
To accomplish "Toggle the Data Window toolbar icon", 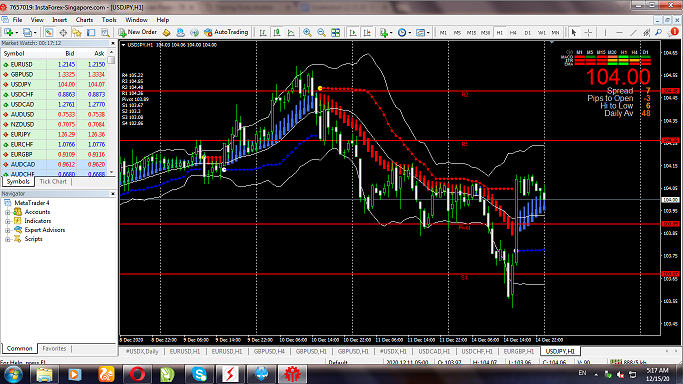I will (63, 32).
